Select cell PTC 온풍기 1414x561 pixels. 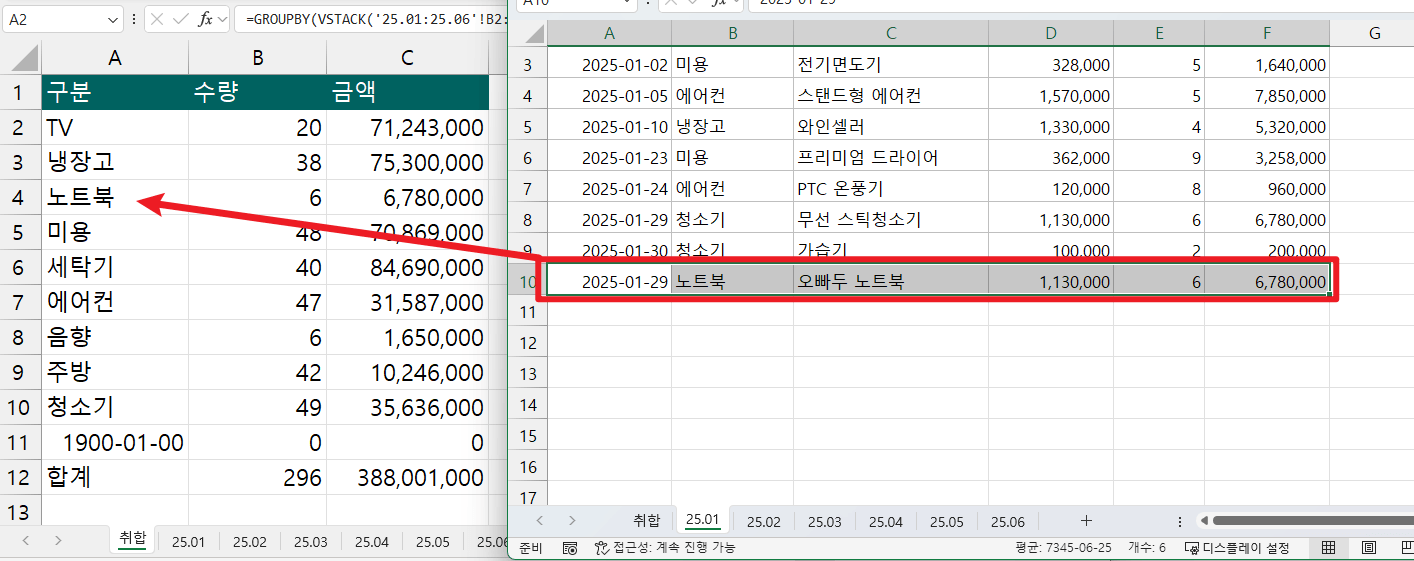(891, 189)
